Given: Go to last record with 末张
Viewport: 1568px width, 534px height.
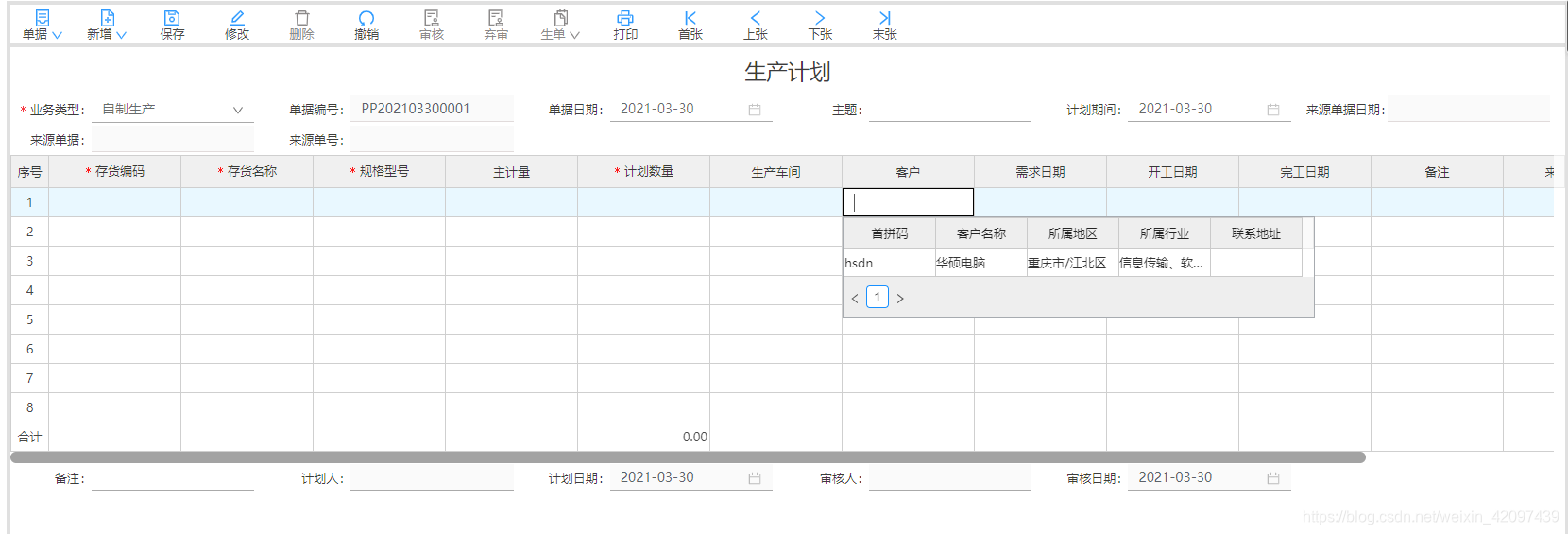Looking at the screenshot, I should [x=885, y=26].
